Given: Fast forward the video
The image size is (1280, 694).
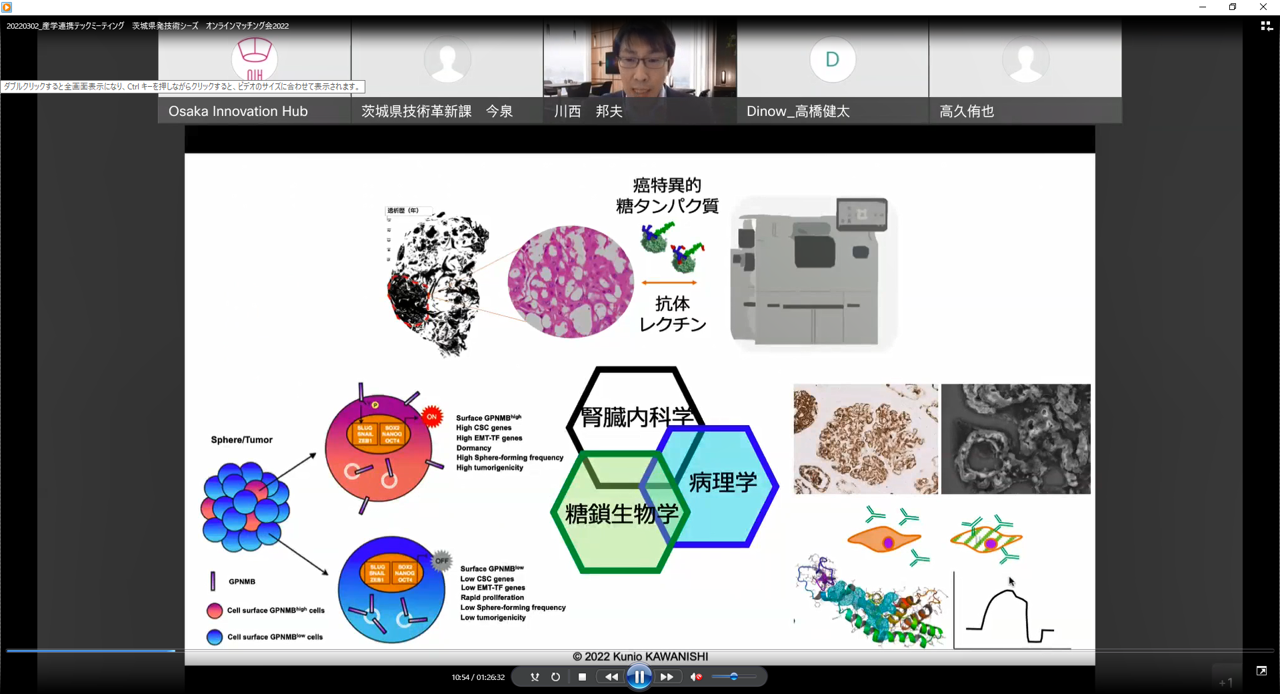Looking at the screenshot, I should coord(667,677).
